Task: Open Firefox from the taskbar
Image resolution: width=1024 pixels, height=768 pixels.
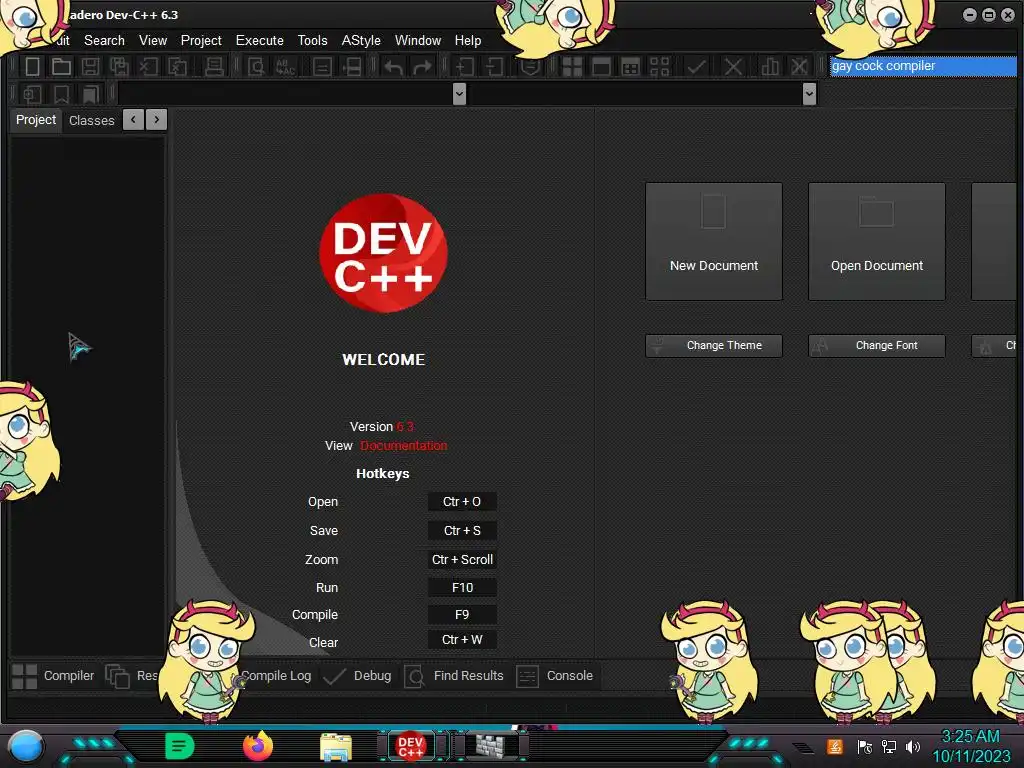Action: (258, 746)
